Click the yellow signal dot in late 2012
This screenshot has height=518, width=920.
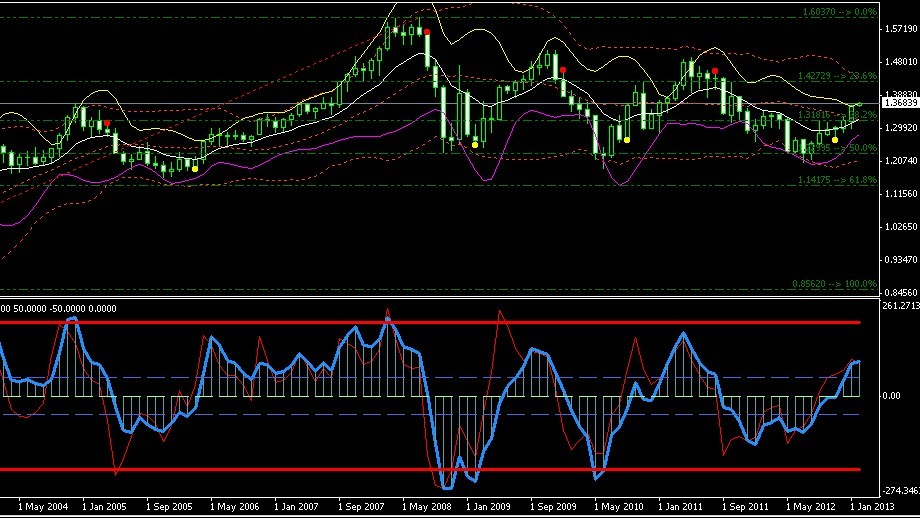click(x=835, y=140)
